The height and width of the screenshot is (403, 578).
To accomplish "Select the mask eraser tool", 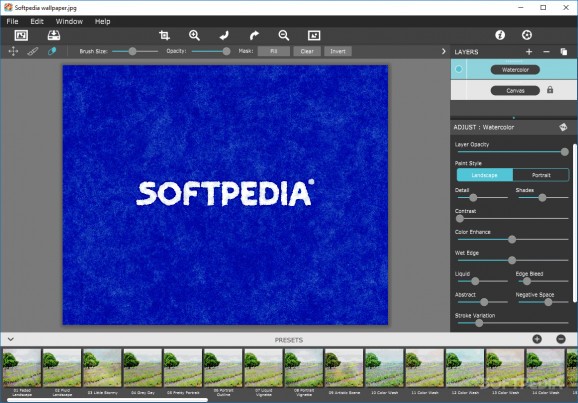I will [x=52, y=51].
